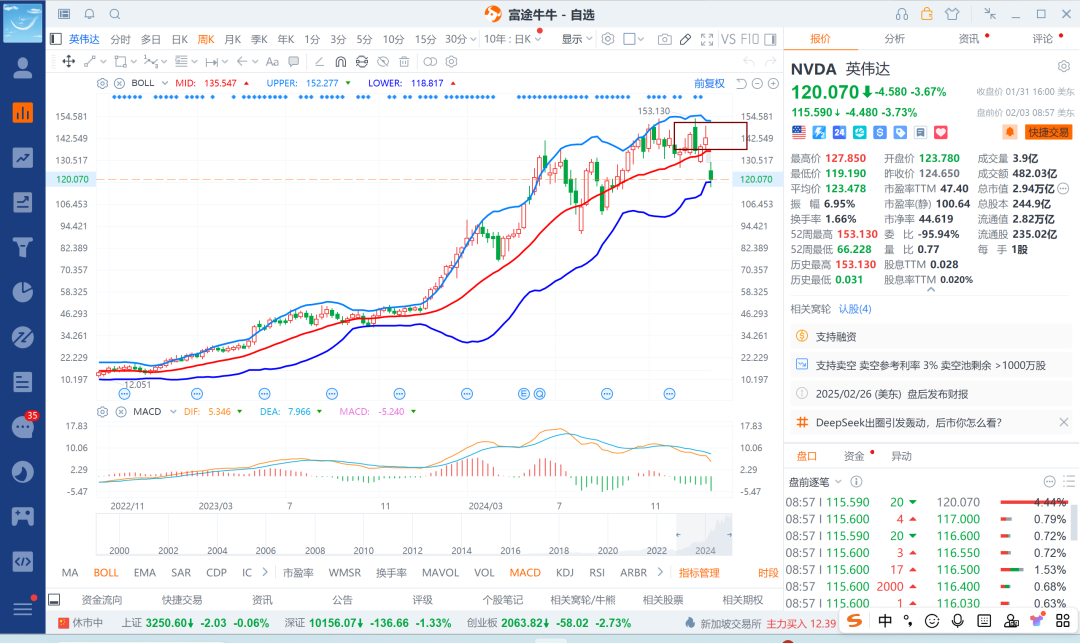Open BOLL indicator settings gear

(103, 83)
